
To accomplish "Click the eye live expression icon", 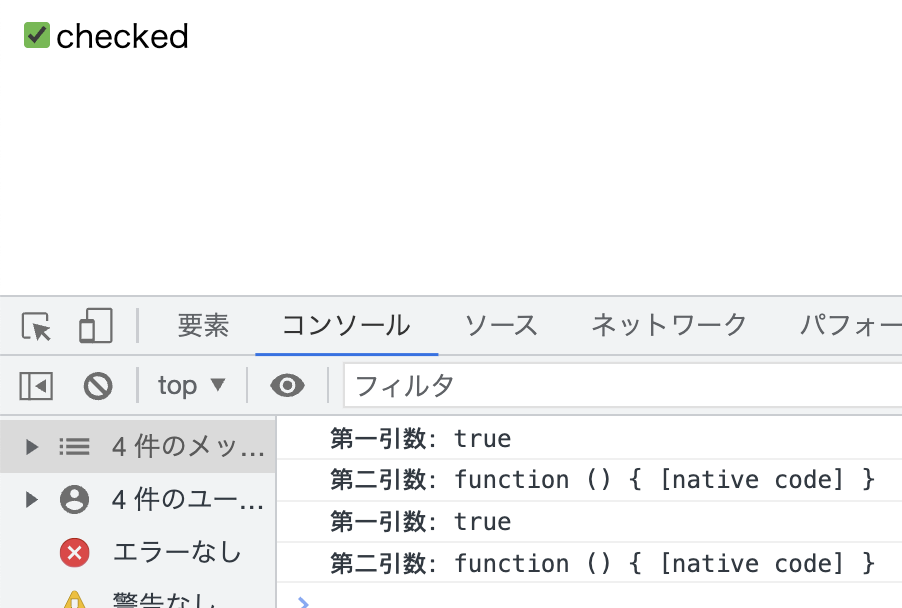I will [287, 386].
